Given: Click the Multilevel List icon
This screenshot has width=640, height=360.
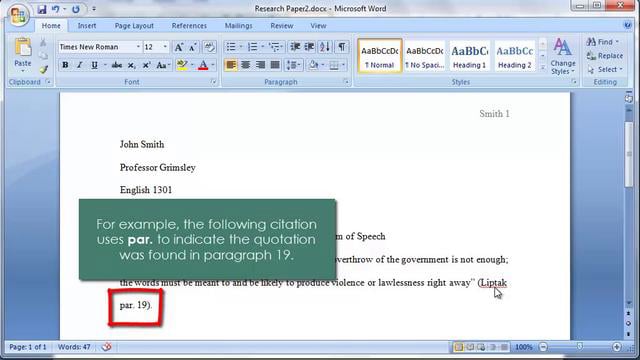Looking at the screenshot, I should tap(275, 47).
